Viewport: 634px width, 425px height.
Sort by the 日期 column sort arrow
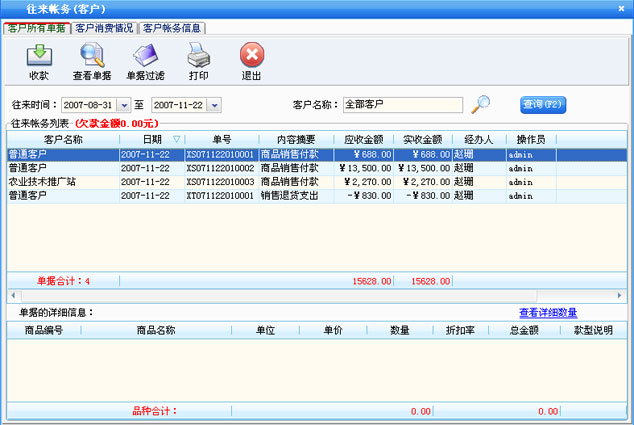pyautogui.click(x=177, y=139)
